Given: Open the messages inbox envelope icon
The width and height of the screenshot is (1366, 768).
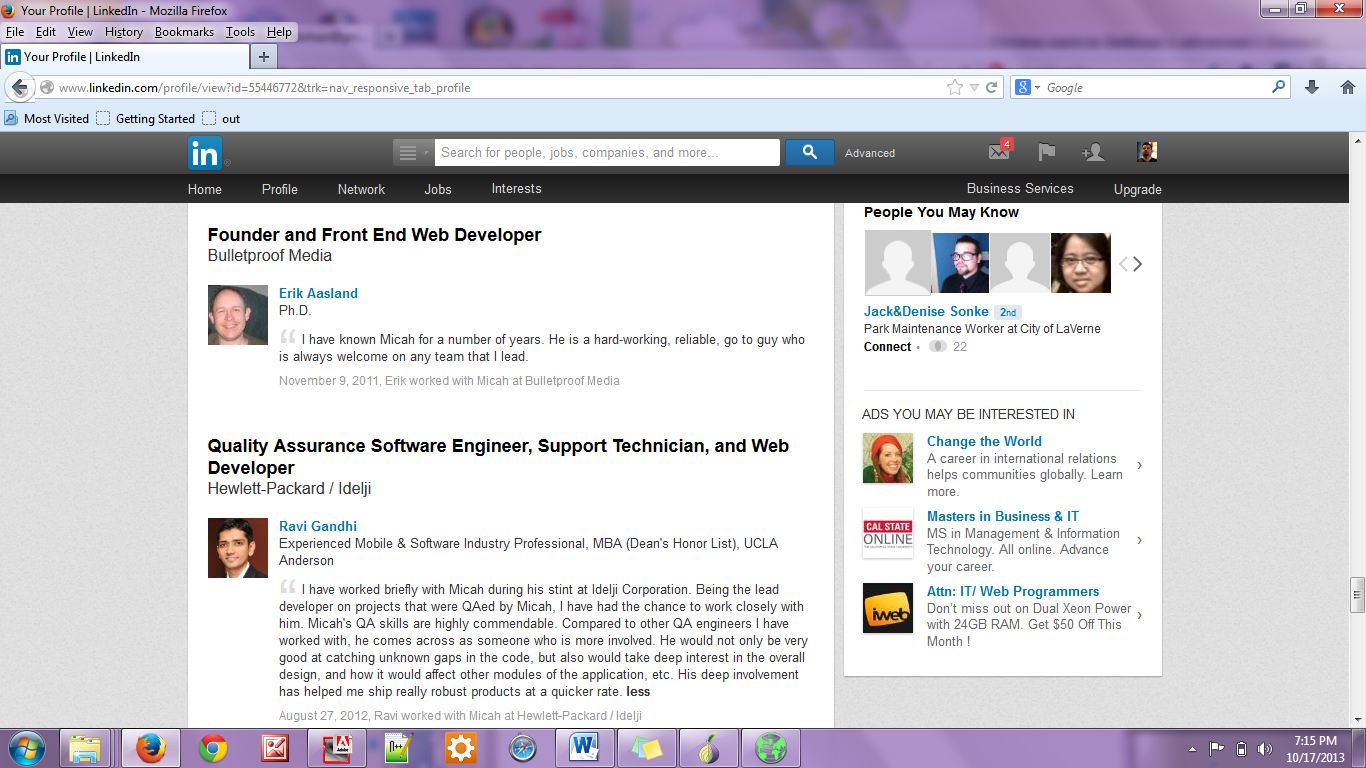Looking at the screenshot, I should point(999,152).
